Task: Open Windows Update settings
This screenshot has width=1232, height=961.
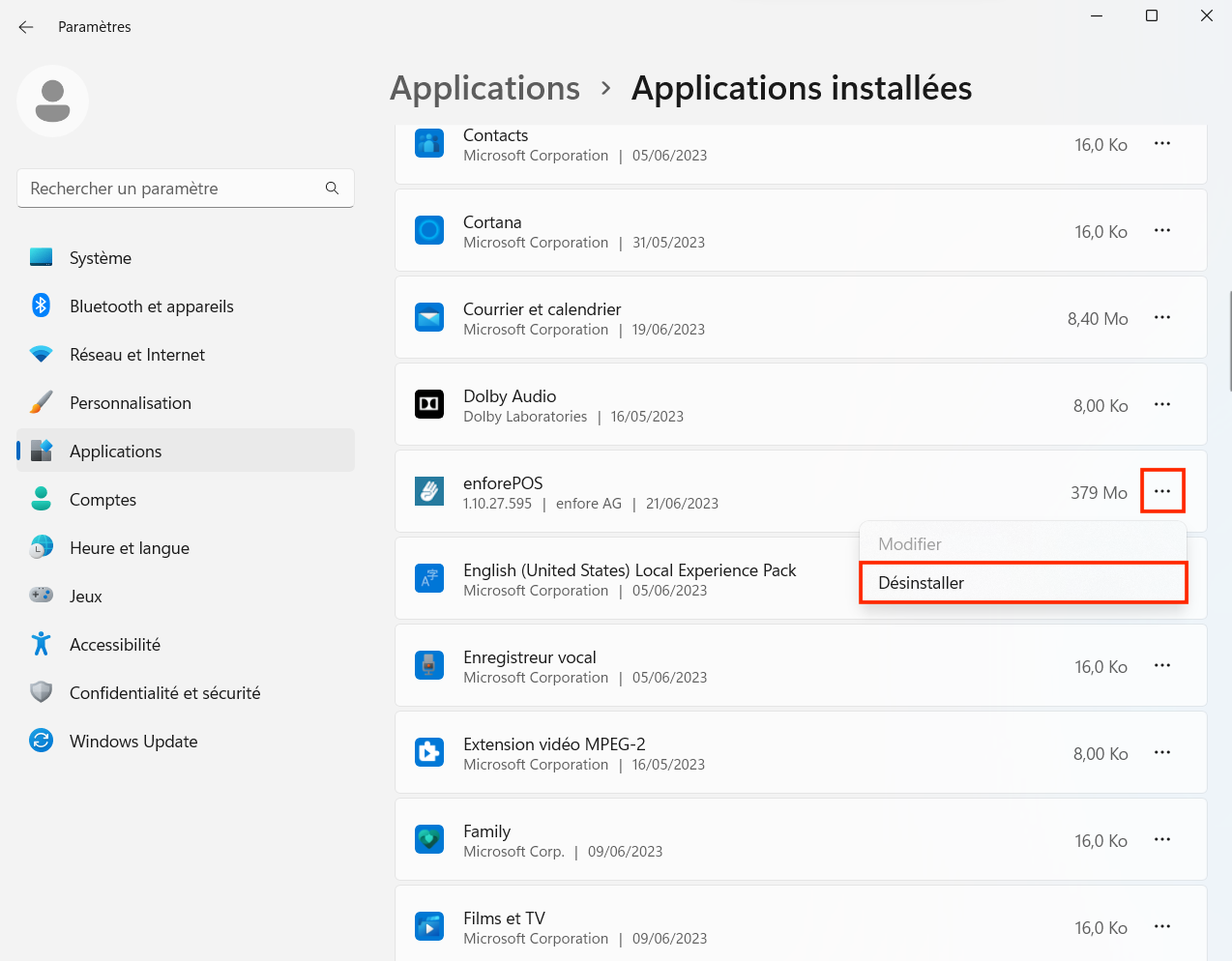Action: pos(186,741)
